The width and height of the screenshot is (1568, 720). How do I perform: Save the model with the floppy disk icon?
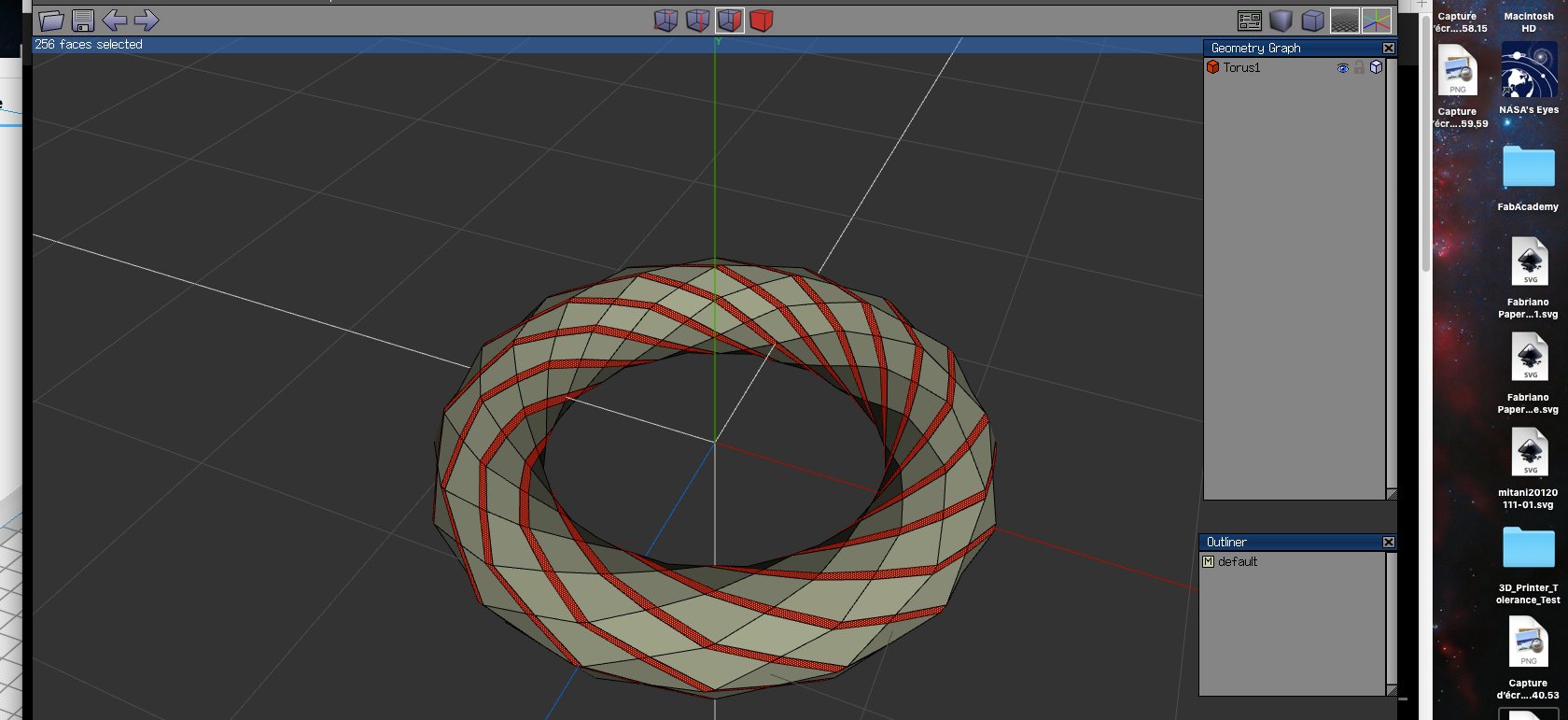coord(83,21)
